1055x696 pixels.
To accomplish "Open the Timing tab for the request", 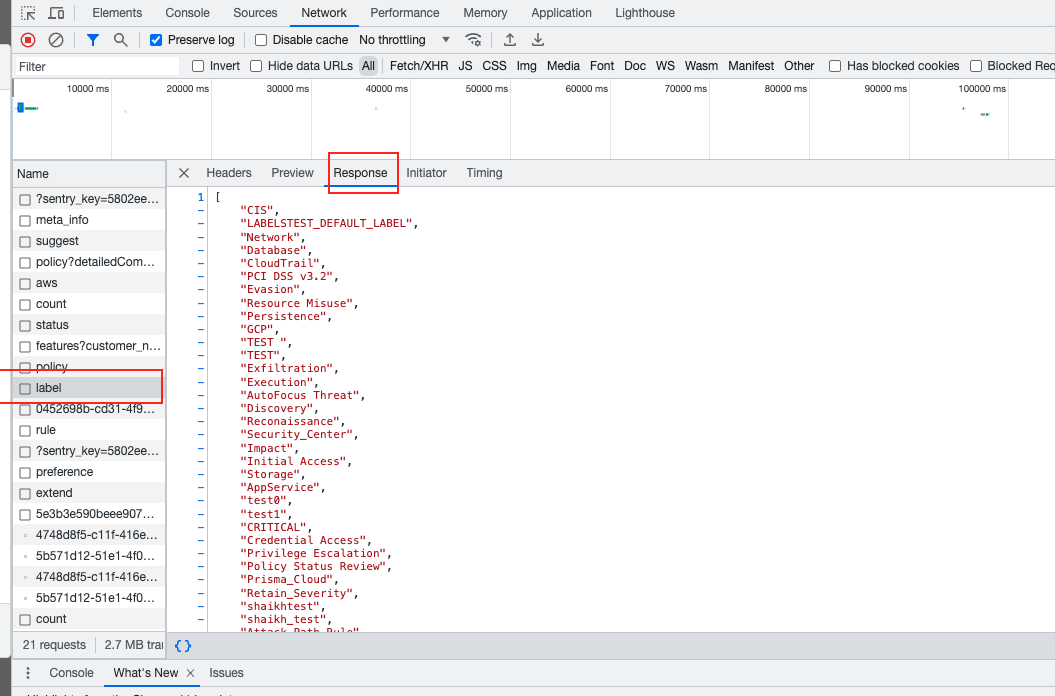I will [x=484, y=173].
